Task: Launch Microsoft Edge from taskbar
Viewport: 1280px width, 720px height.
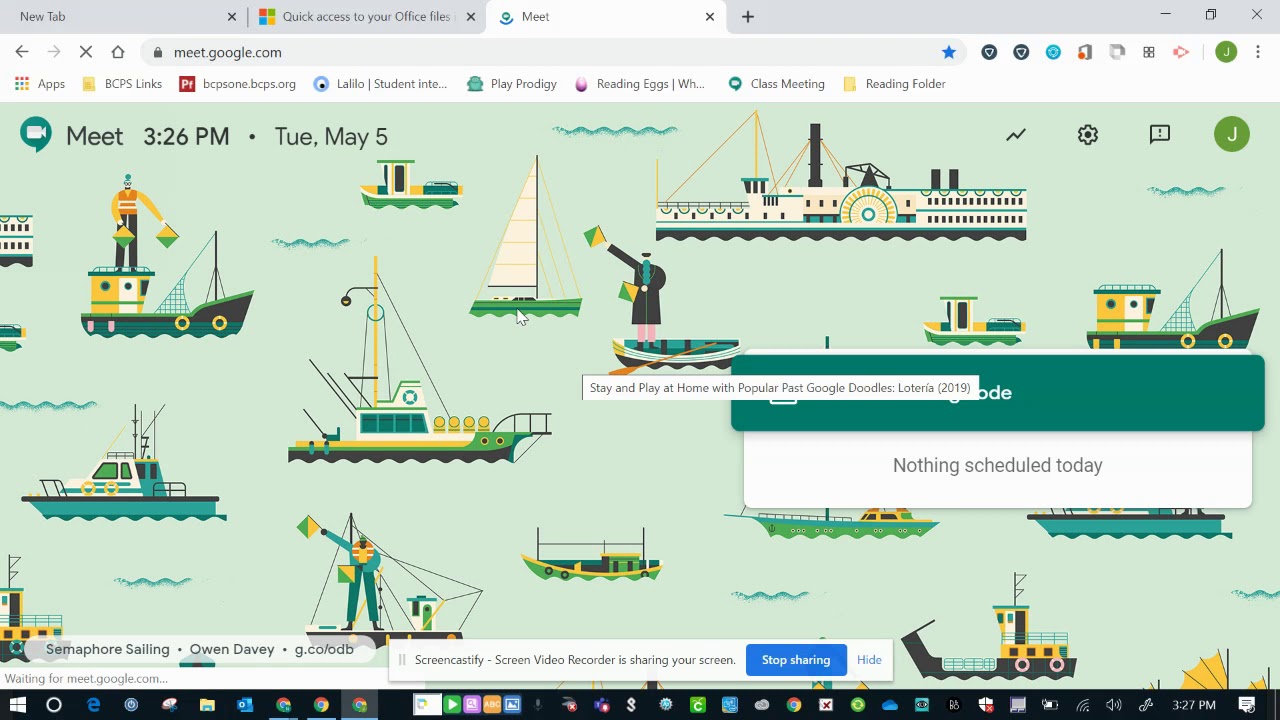Action: click(93, 705)
